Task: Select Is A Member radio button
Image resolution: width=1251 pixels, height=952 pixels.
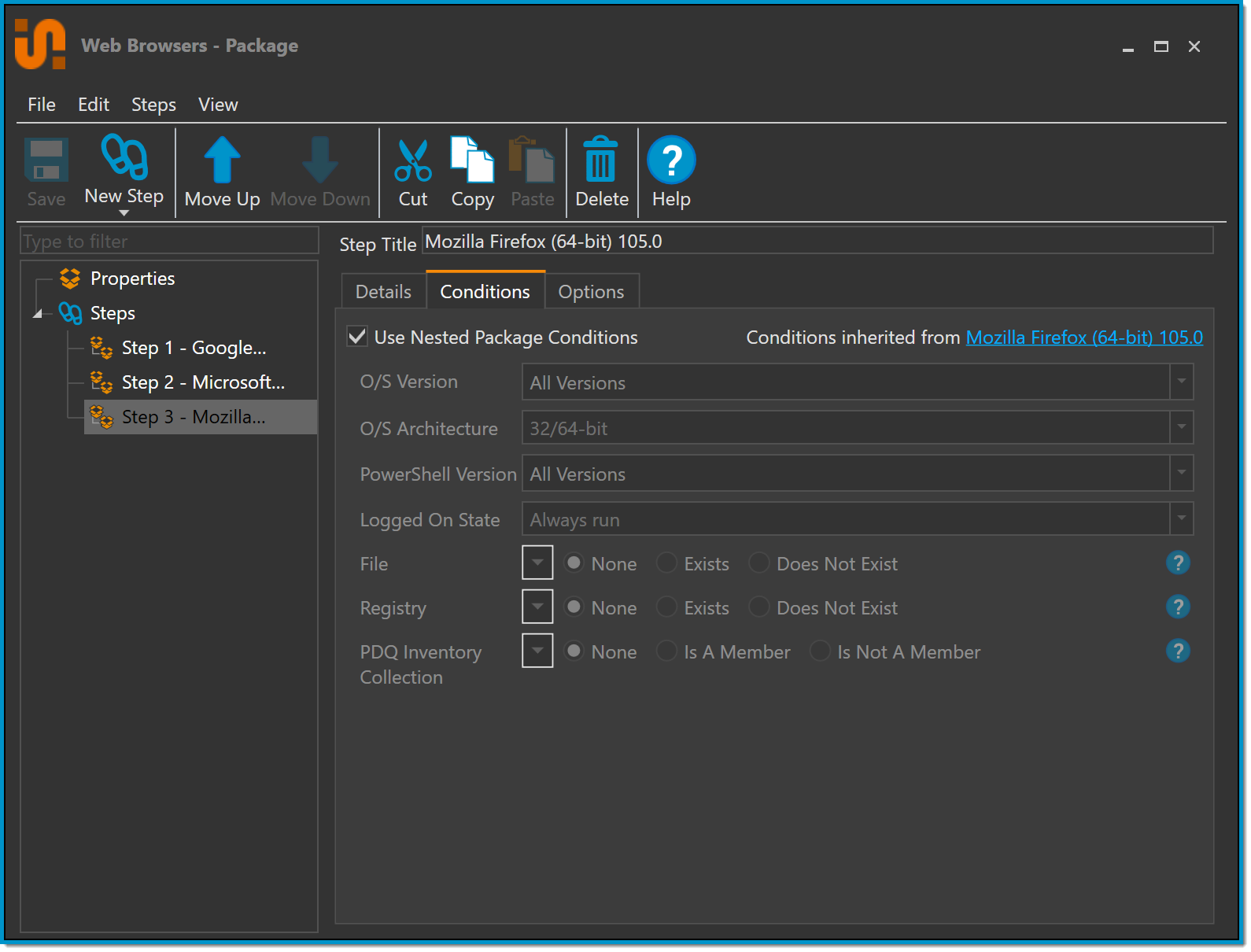Action: click(x=667, y=651)
